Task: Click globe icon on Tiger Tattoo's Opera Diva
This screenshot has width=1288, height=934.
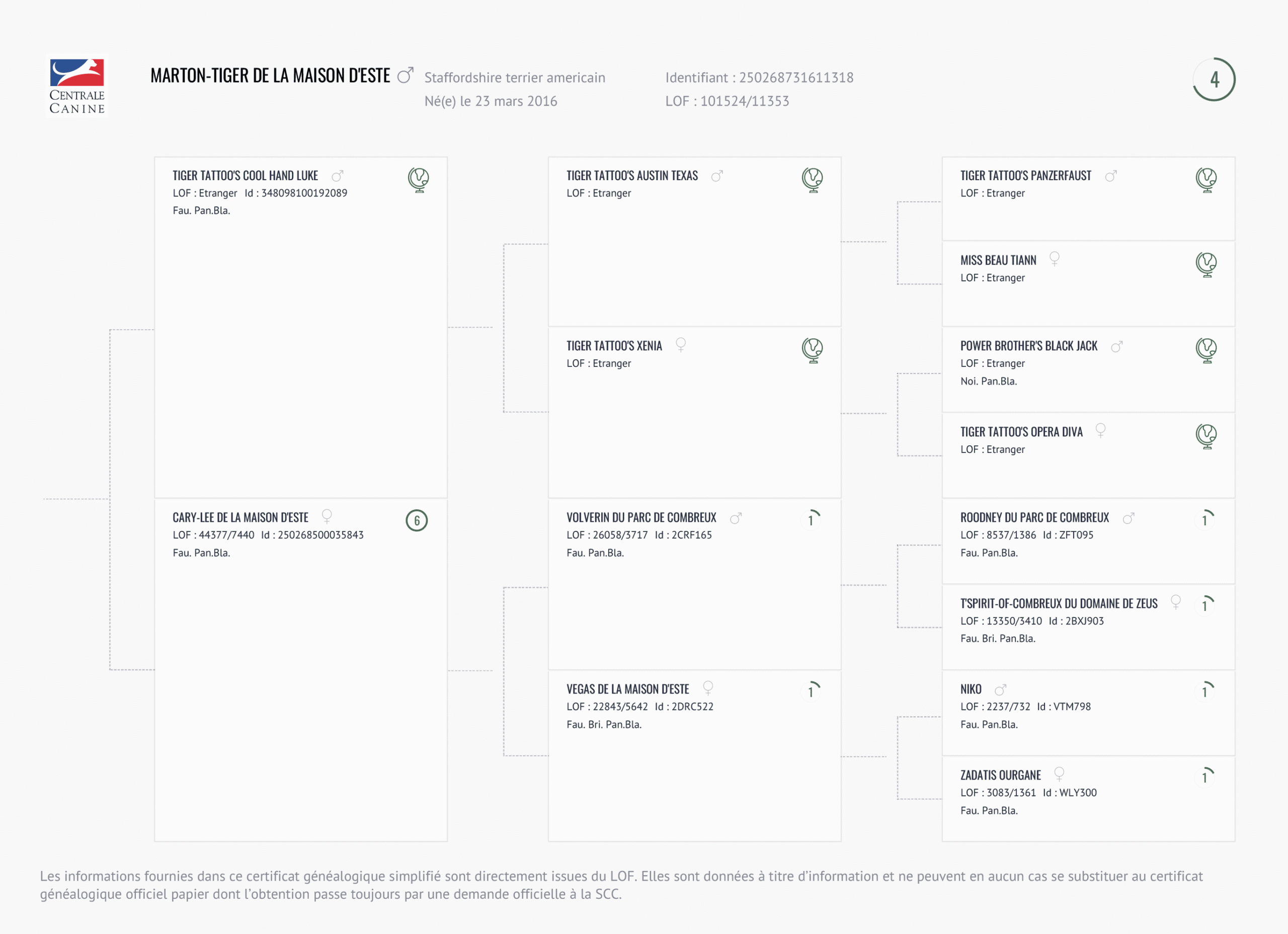Action: (x=1205, y=436)
